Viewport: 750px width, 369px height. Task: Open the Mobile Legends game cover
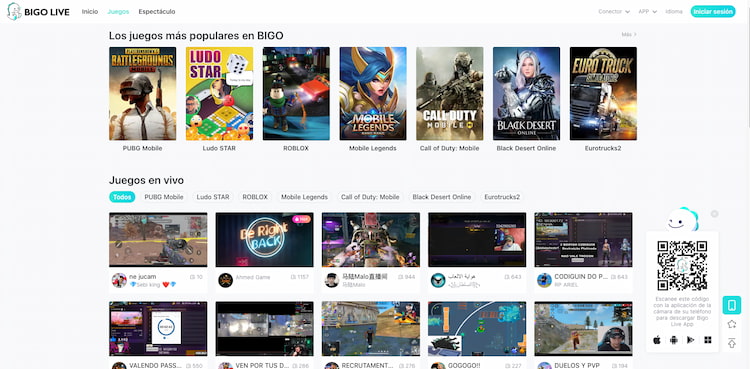[373, 93]
